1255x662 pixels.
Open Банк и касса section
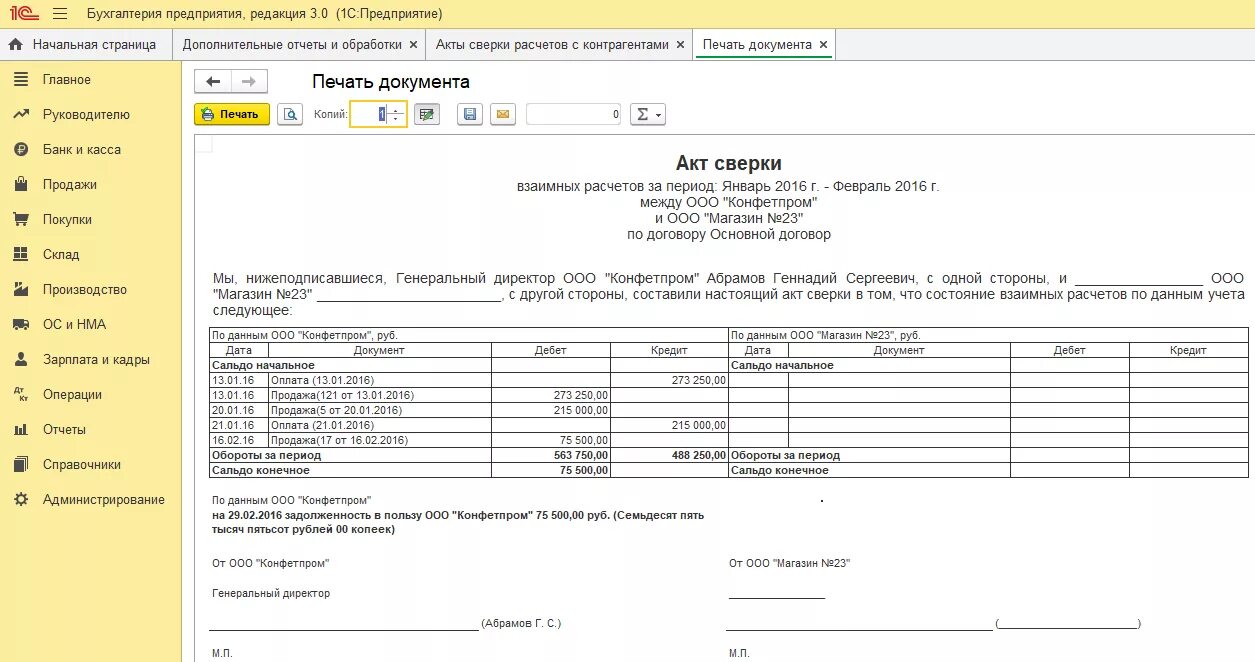coord(81,149)
